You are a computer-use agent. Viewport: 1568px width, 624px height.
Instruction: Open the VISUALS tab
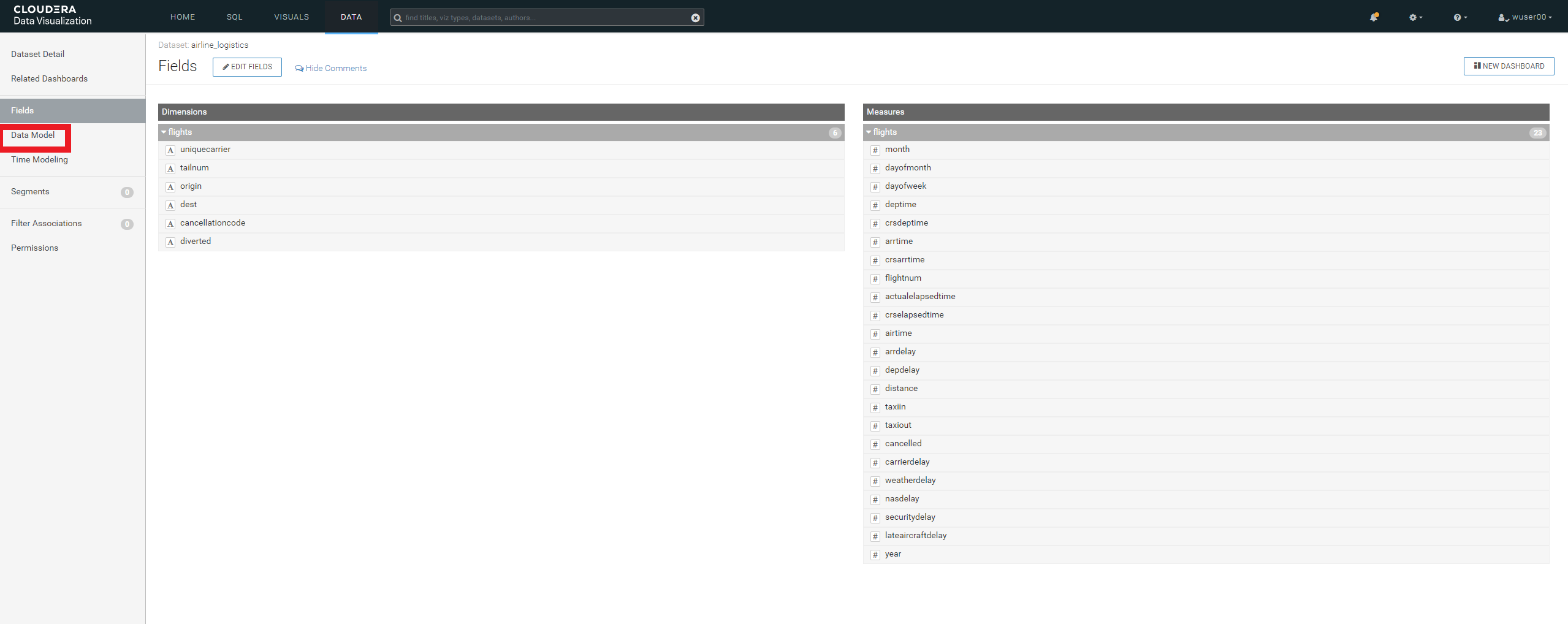click(x=292, y=17)
